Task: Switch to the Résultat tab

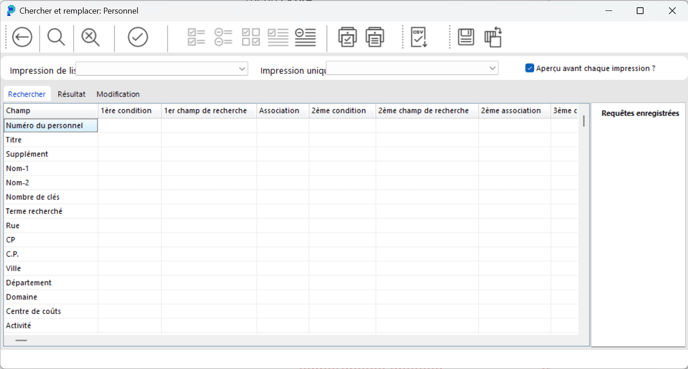Action: point(72,94)
